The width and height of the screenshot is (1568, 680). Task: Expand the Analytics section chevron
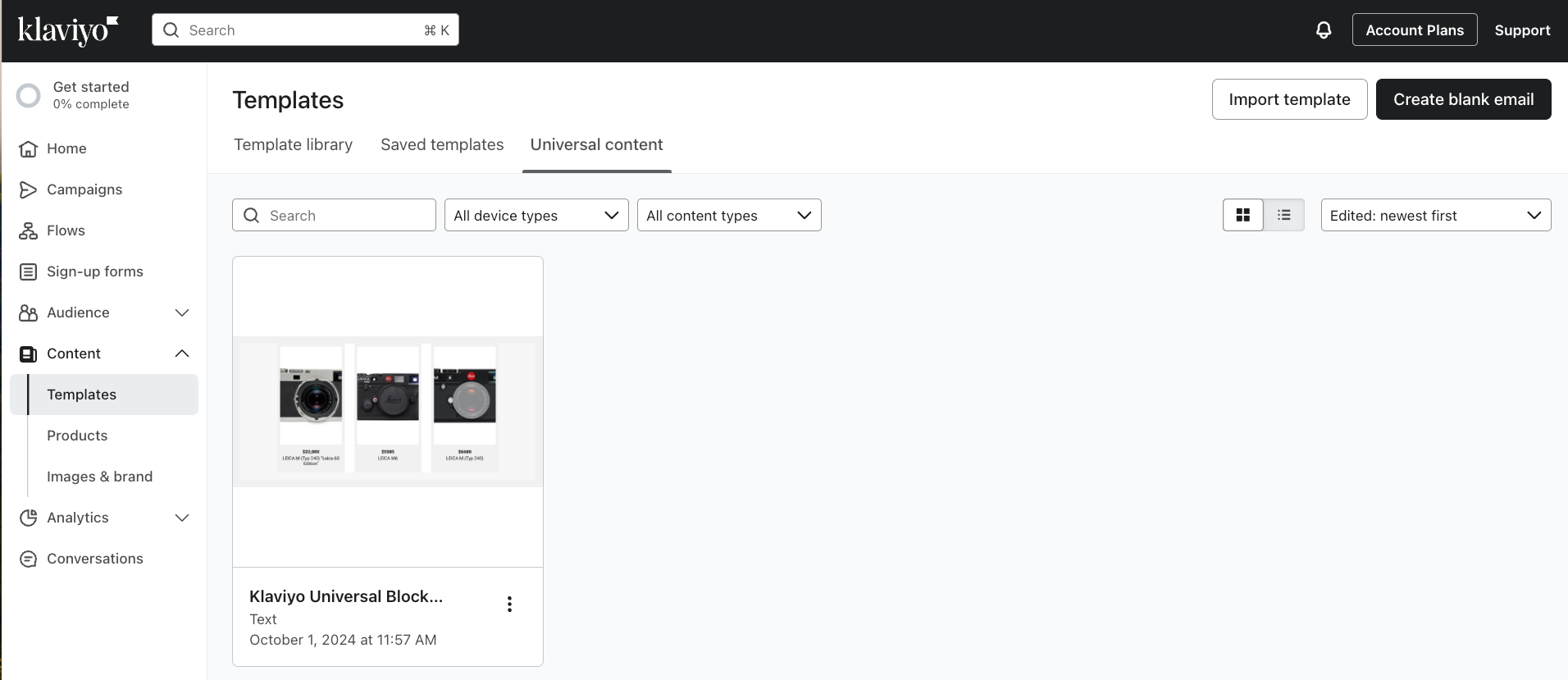182,518
